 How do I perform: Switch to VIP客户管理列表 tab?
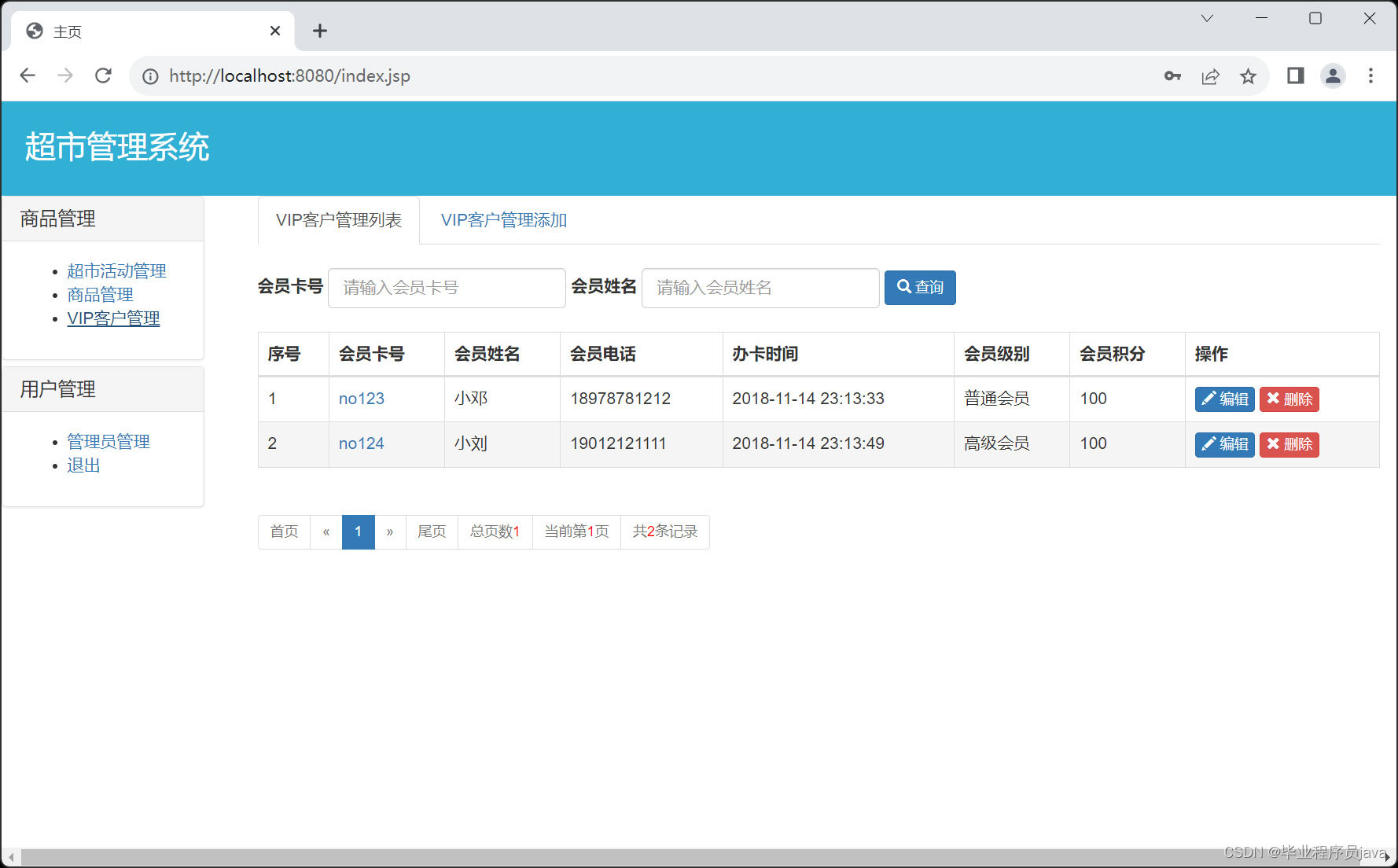(339, 220)
